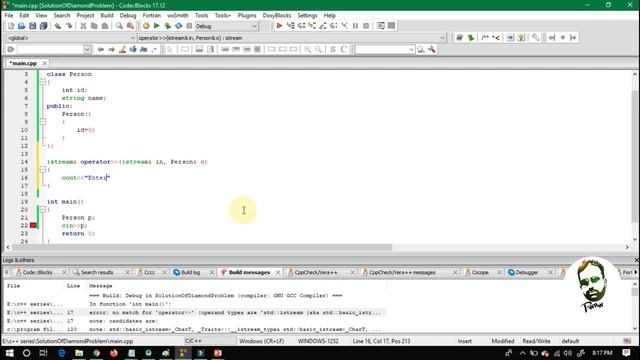The width and height of the screenshot is (640, 360).
Task: Open the Settings menu
Action: (307, 15)
